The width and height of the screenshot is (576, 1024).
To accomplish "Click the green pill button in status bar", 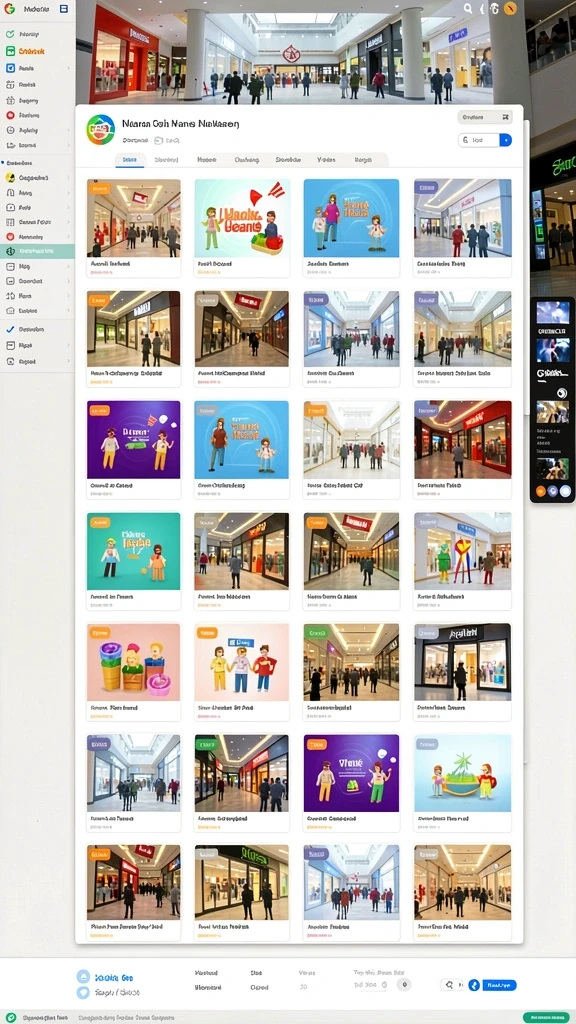I will pos(546,1017).
